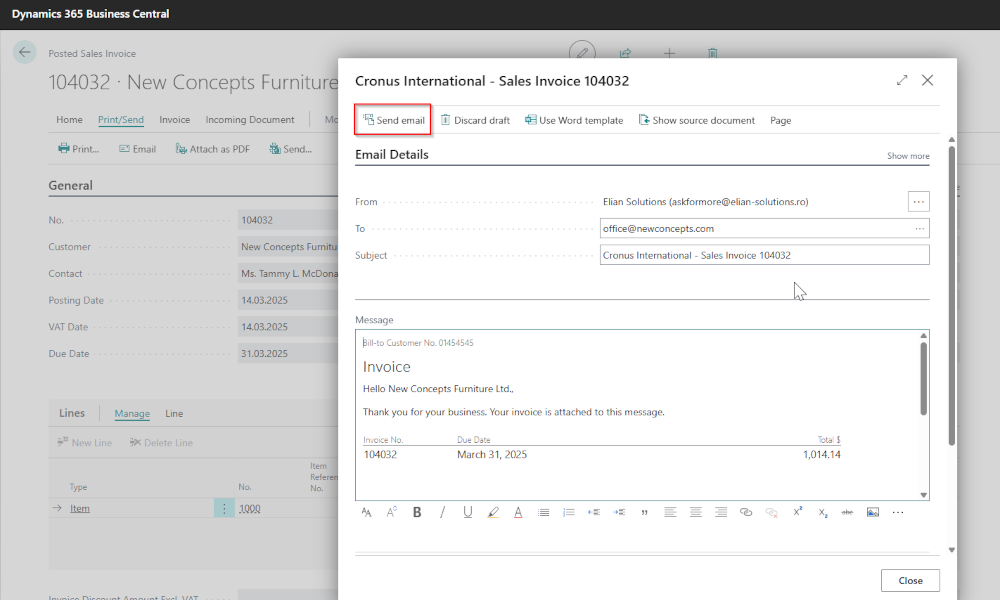This screenshot has height=600, width=1000.
Task: Toggle italic formatting
Action: 442,512
